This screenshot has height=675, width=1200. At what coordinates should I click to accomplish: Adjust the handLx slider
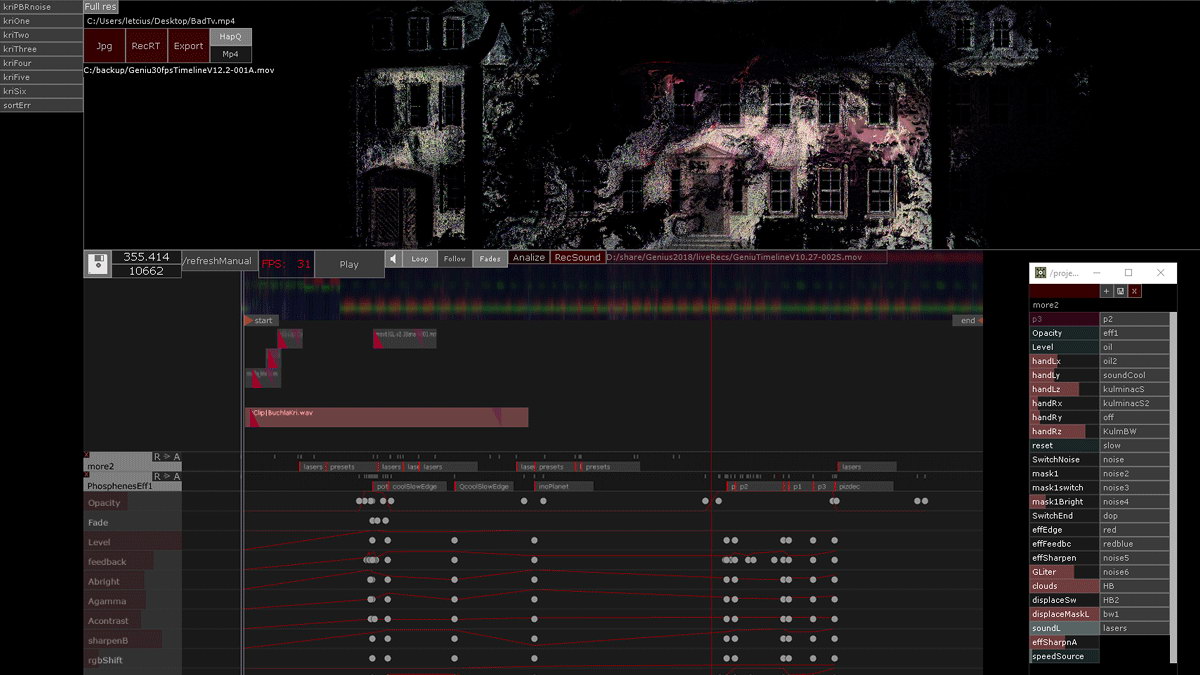[1064, 361]
